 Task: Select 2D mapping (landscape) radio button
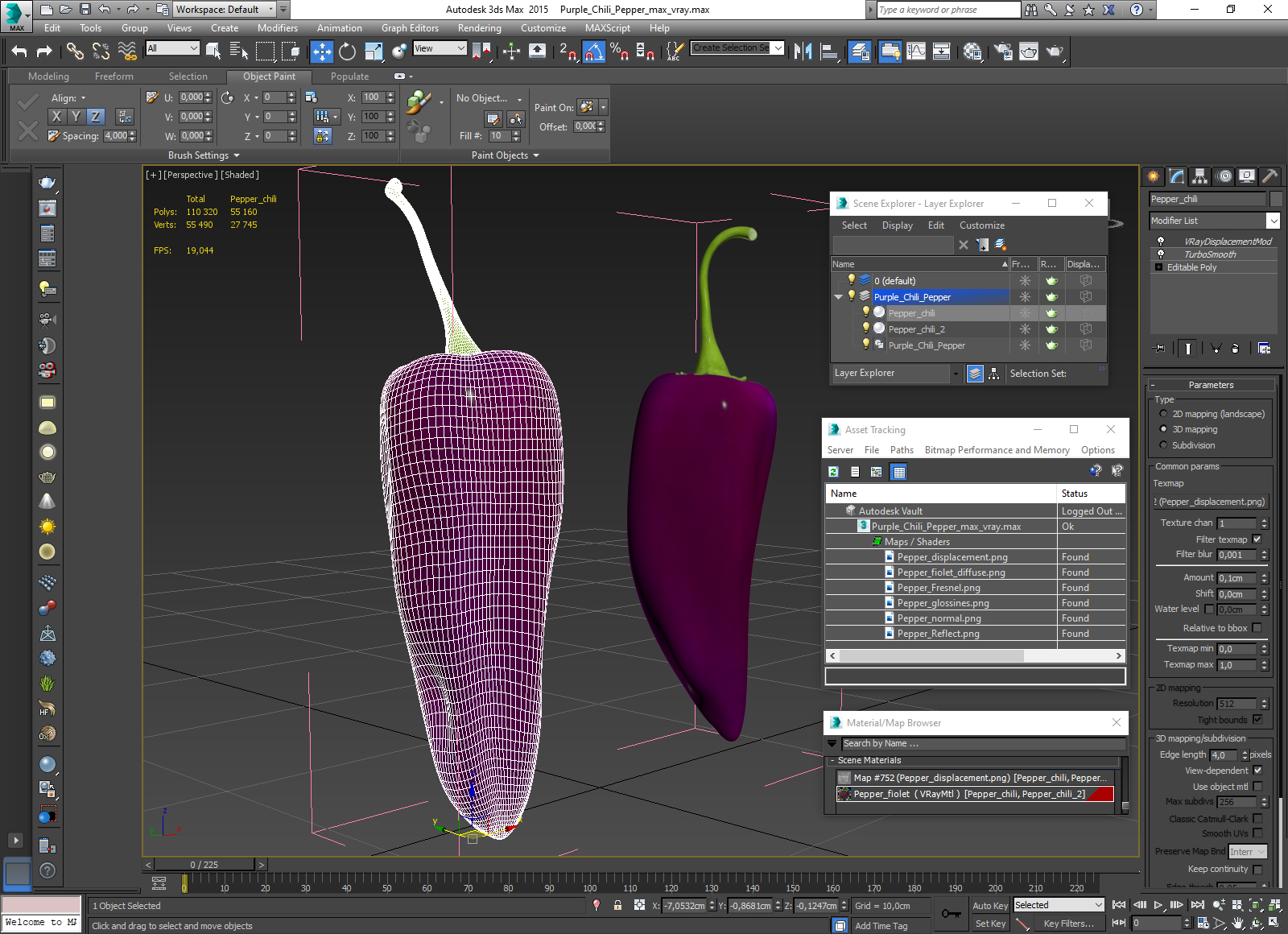1163,414
